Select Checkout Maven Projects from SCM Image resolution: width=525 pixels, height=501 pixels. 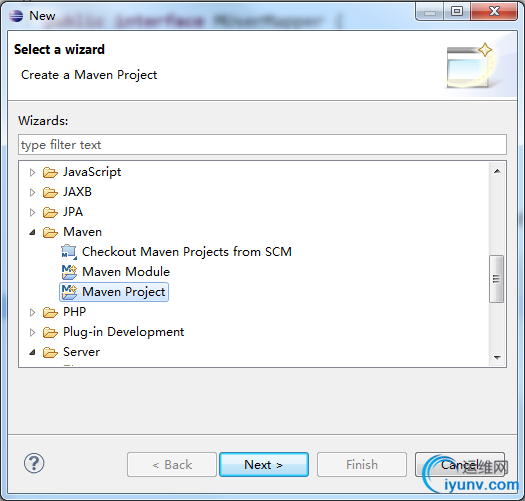click(187, 252)
